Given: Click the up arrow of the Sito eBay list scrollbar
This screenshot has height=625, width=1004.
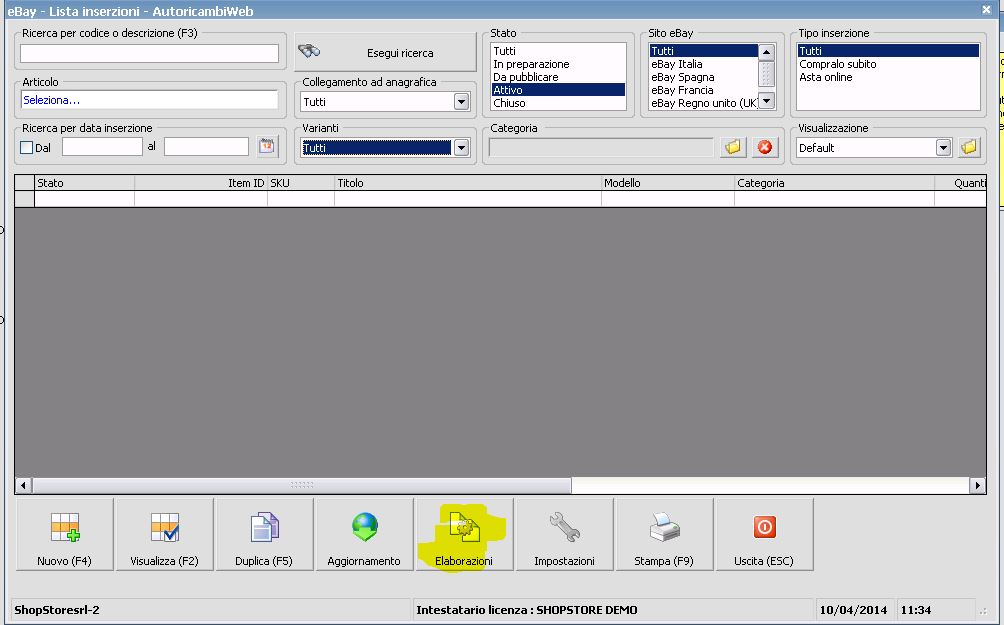Looking at the screenshot, I should [766, 52].
